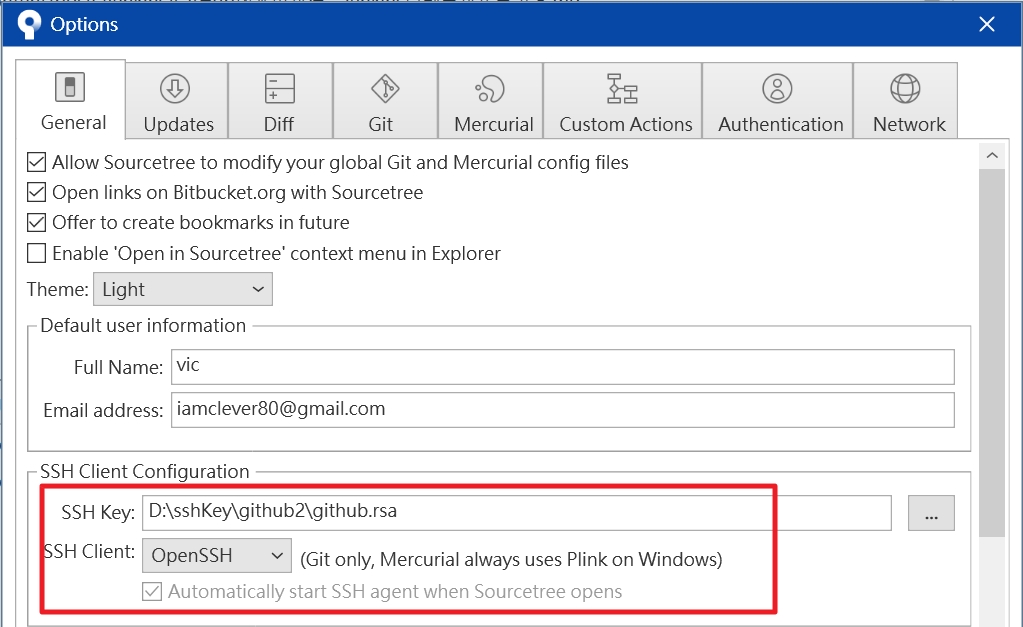Open the Authentication tab label

pyautogui.click(x=780, y=124)
